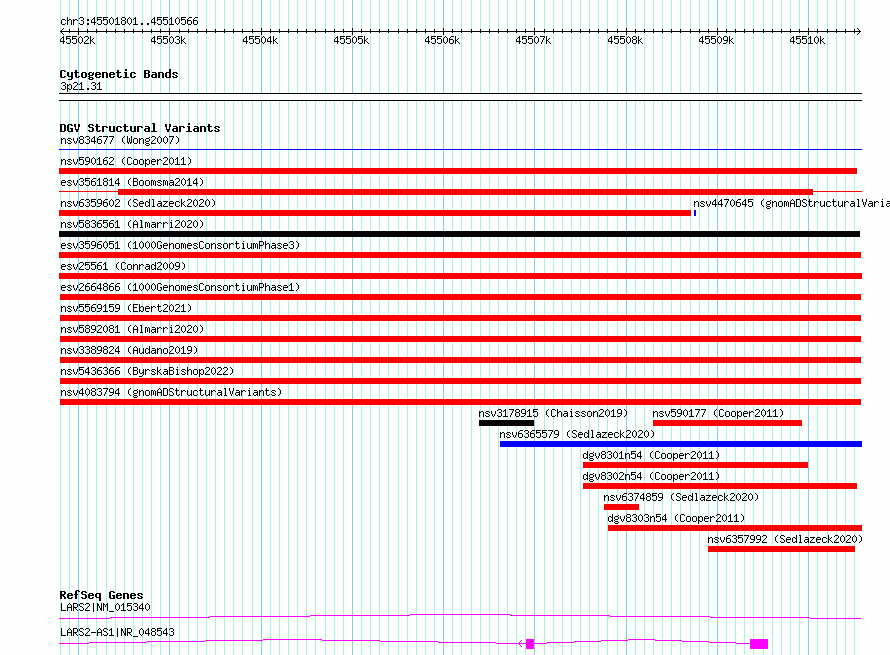Select the nsv590177 (Cooper2011) red bar
The width and height of the screenshot is (890, 655).
[x=727, y=423]
